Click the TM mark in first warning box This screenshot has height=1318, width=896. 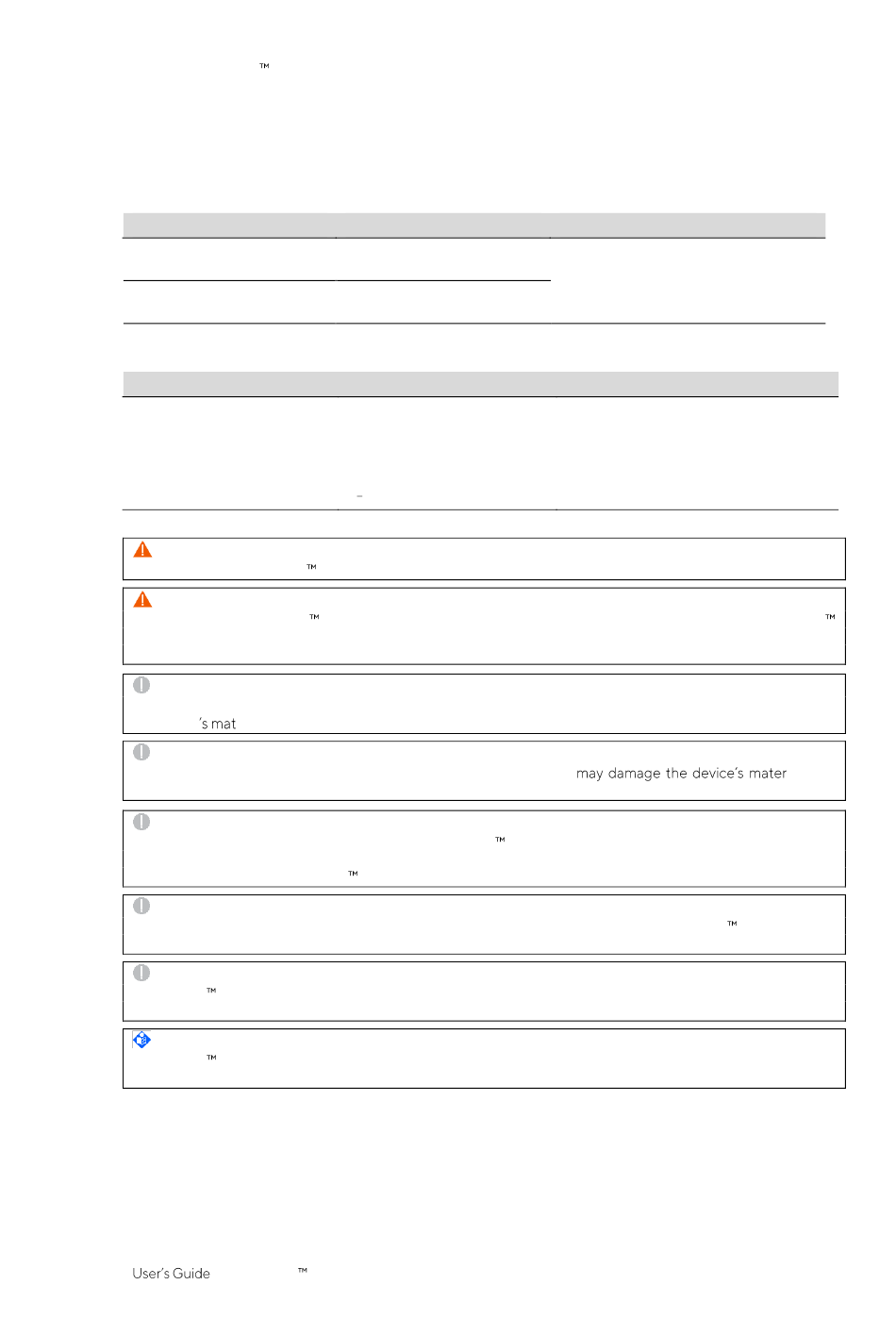click(311, 567)
